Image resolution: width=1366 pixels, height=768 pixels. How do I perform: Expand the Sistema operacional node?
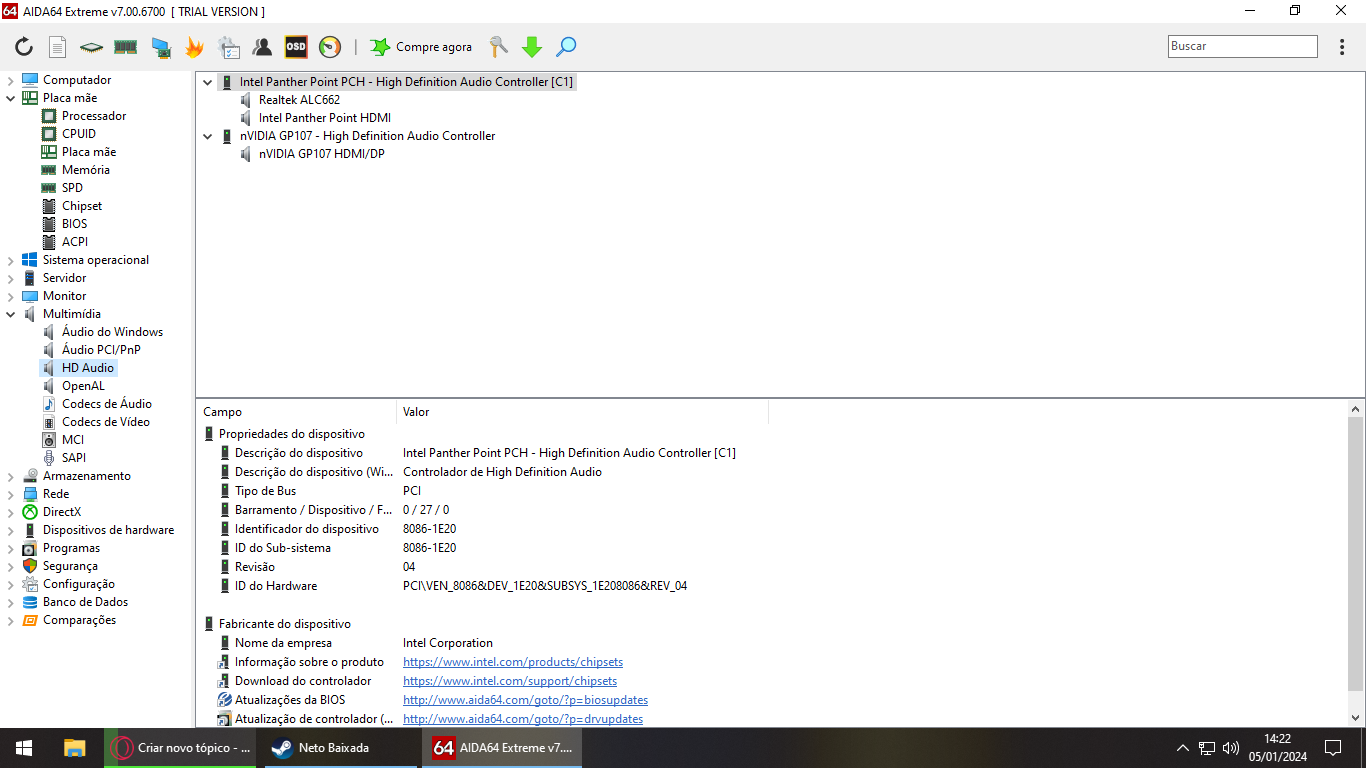pyautogui.click(x=10, y=260)
